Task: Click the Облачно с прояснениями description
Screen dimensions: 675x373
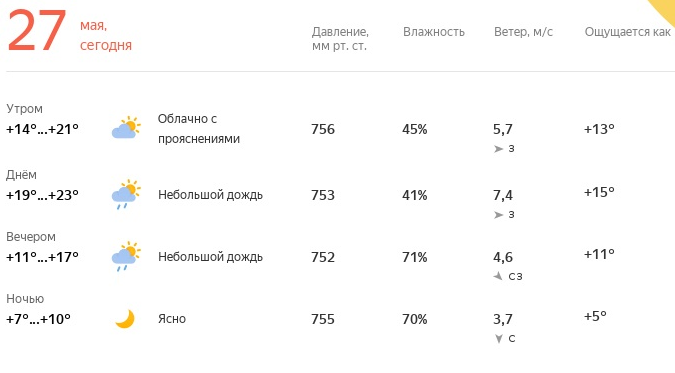Action: pyautogui.click(x=198, y=129)
